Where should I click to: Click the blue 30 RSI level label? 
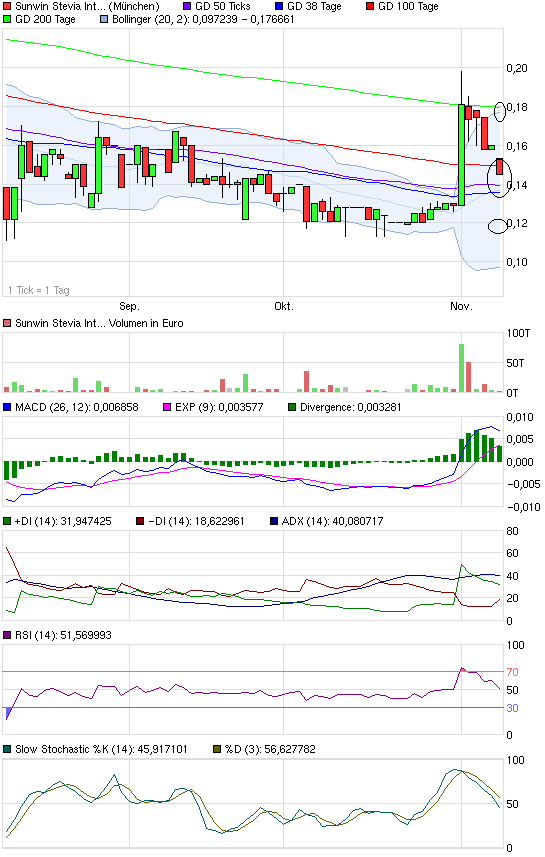pyautogui.click(x=512, y=708)
